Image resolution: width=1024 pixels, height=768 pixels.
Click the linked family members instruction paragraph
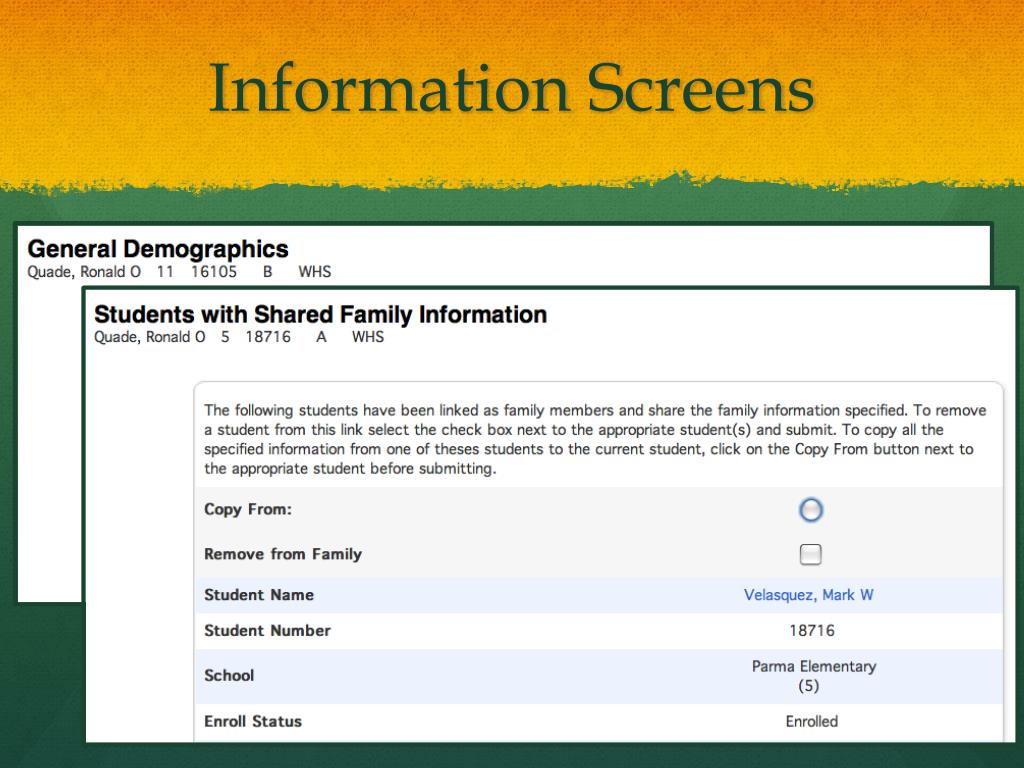coord(595,439)
